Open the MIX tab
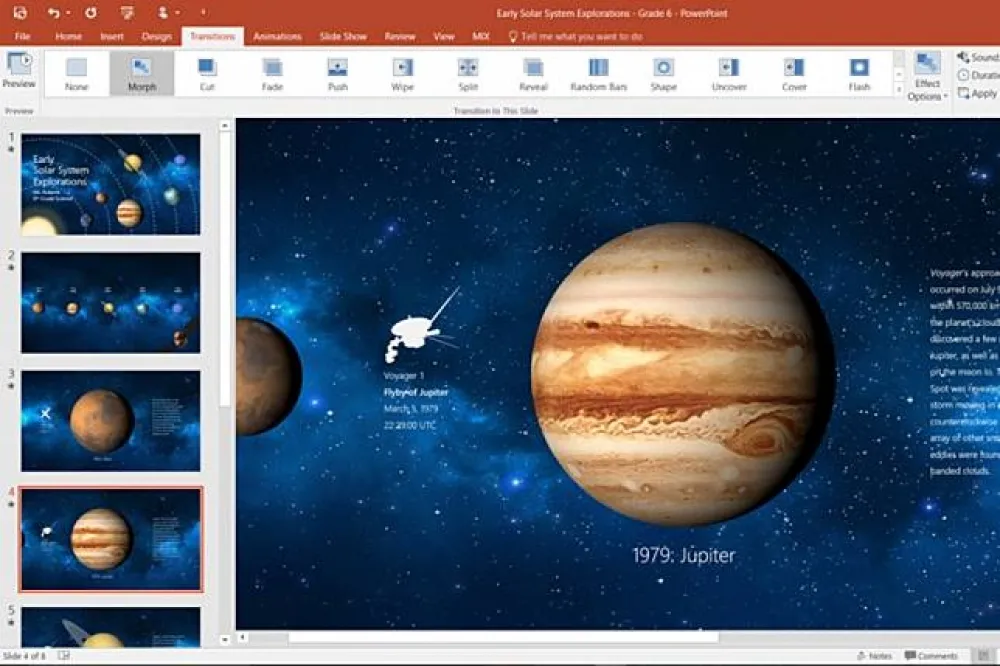Viewport: 1000px width, 666px height. 481,36
